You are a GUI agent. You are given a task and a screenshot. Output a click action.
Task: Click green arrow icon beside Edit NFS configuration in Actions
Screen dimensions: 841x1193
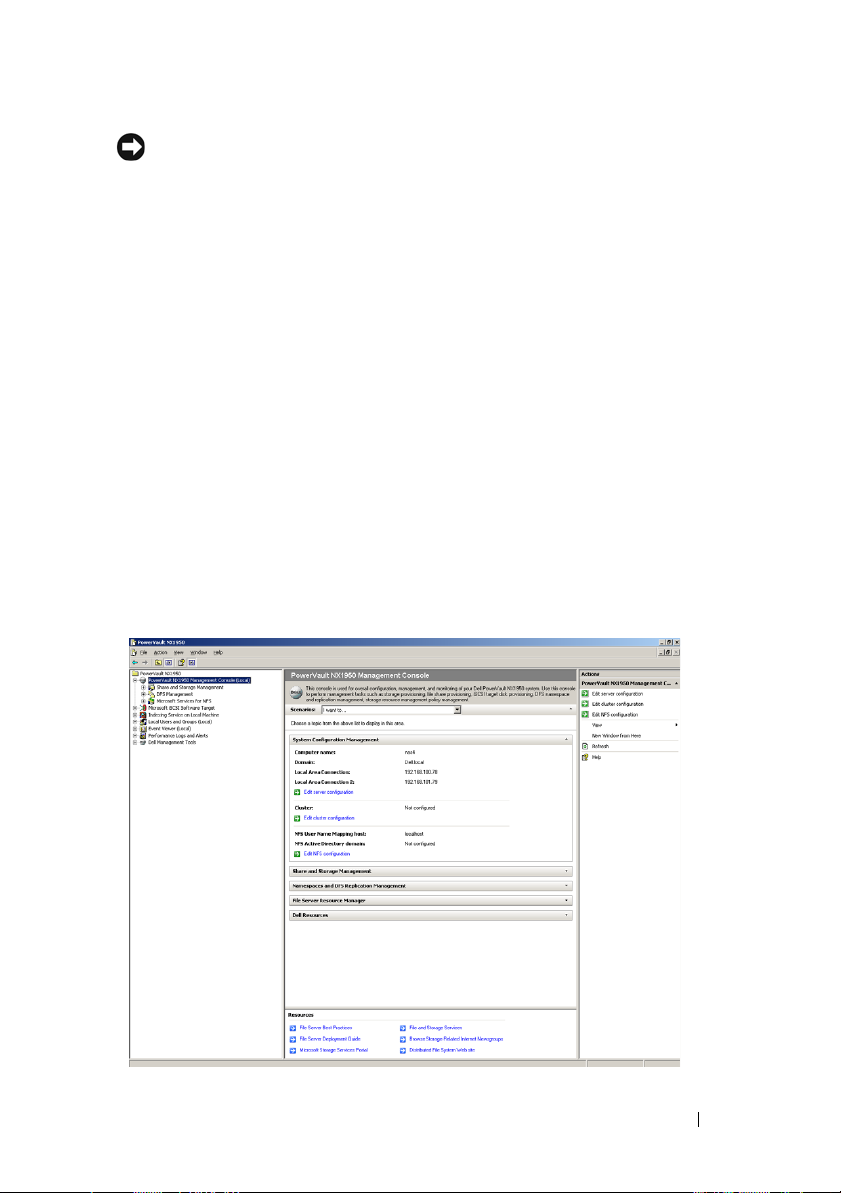click(x=585, y=714)
